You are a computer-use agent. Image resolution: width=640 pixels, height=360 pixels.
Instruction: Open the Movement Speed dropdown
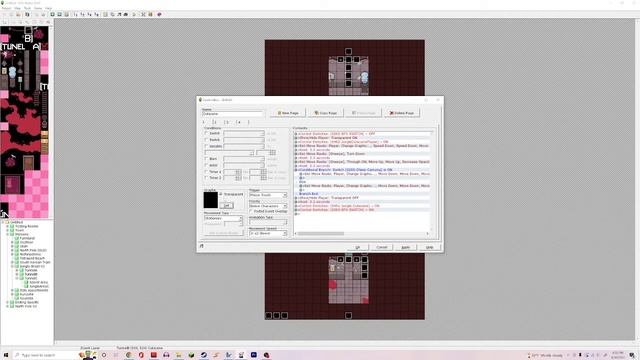[x=268, y=233]
